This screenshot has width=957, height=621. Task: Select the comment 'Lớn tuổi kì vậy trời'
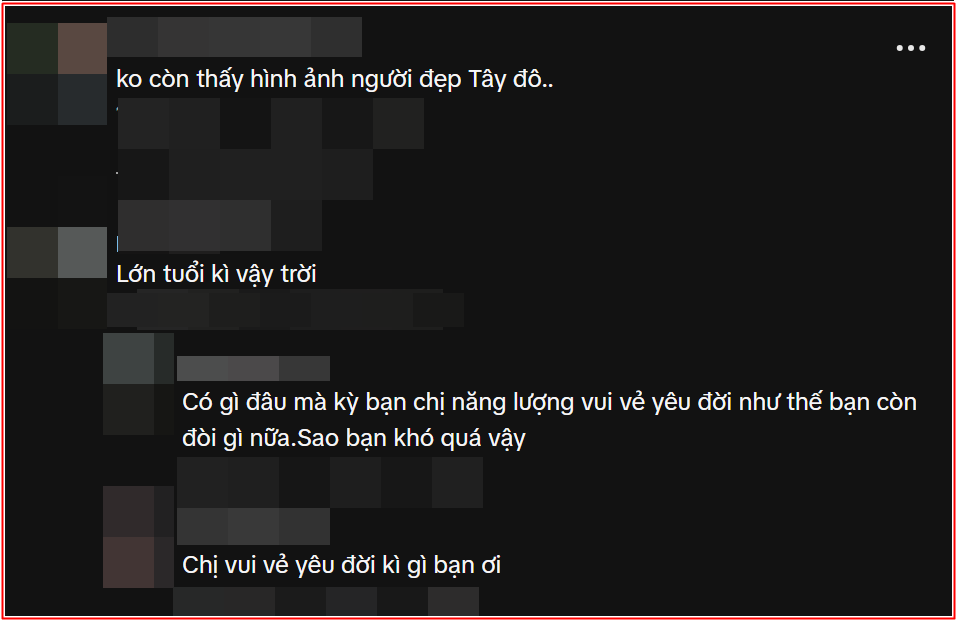(216, 274)
